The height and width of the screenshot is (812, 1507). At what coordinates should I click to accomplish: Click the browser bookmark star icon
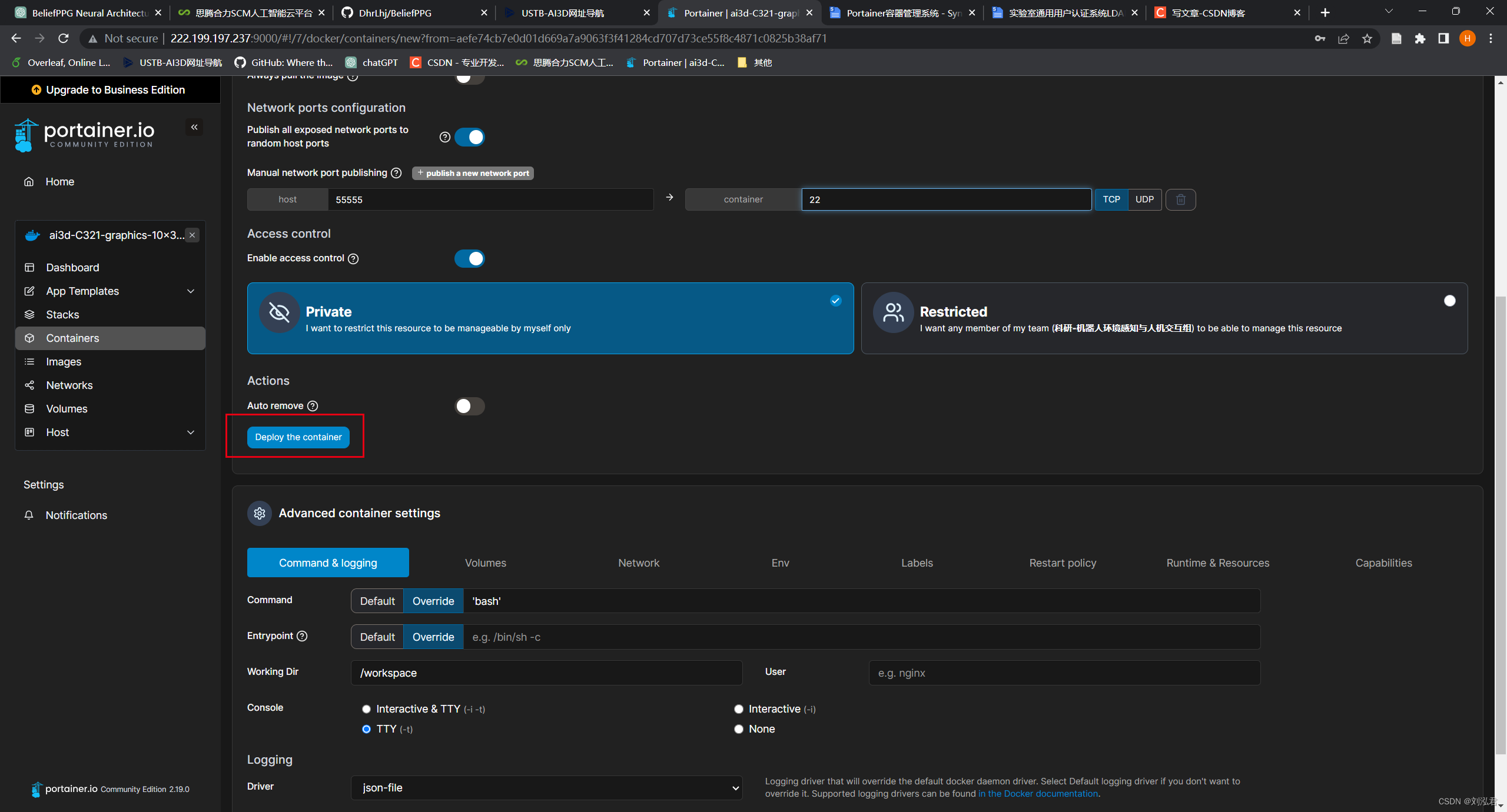pos(1367,39)
